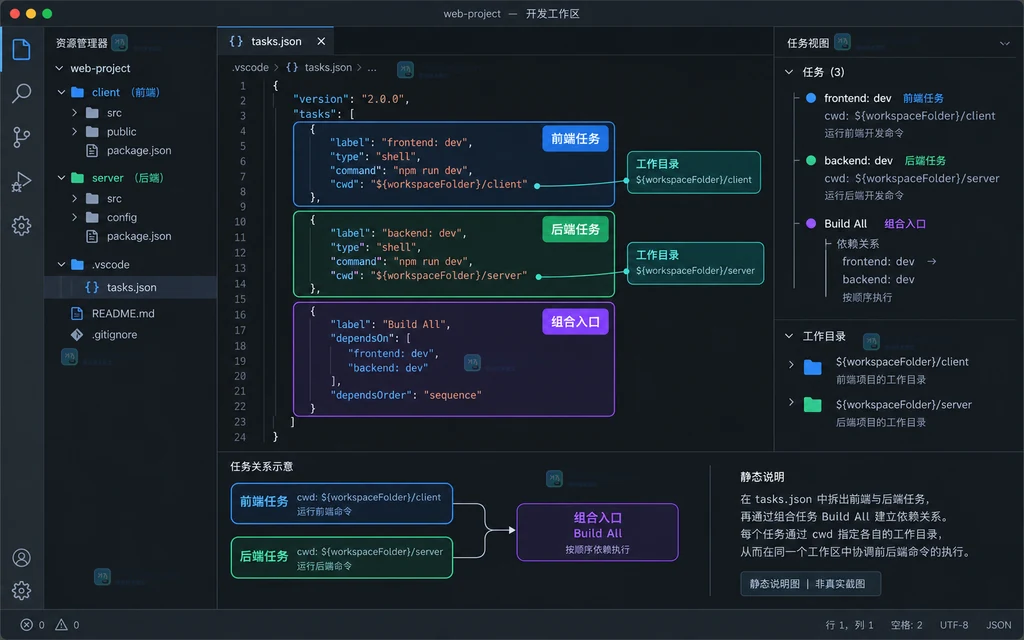Click the 行 1, 列 1 cursor position indicator
Viewport: 1024px width, 640px height.
849,625
